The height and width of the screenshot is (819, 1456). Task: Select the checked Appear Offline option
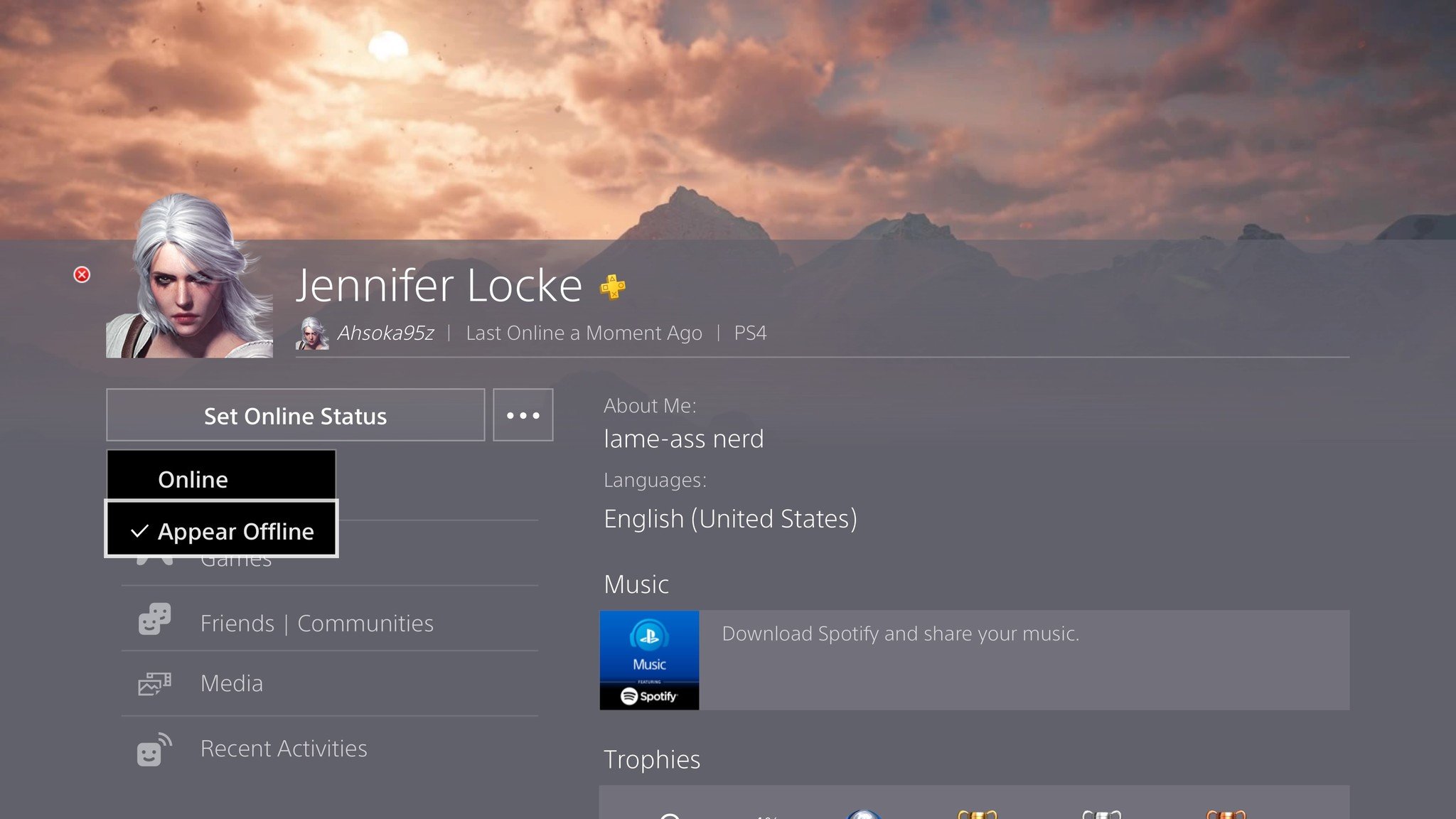point(221,528)
